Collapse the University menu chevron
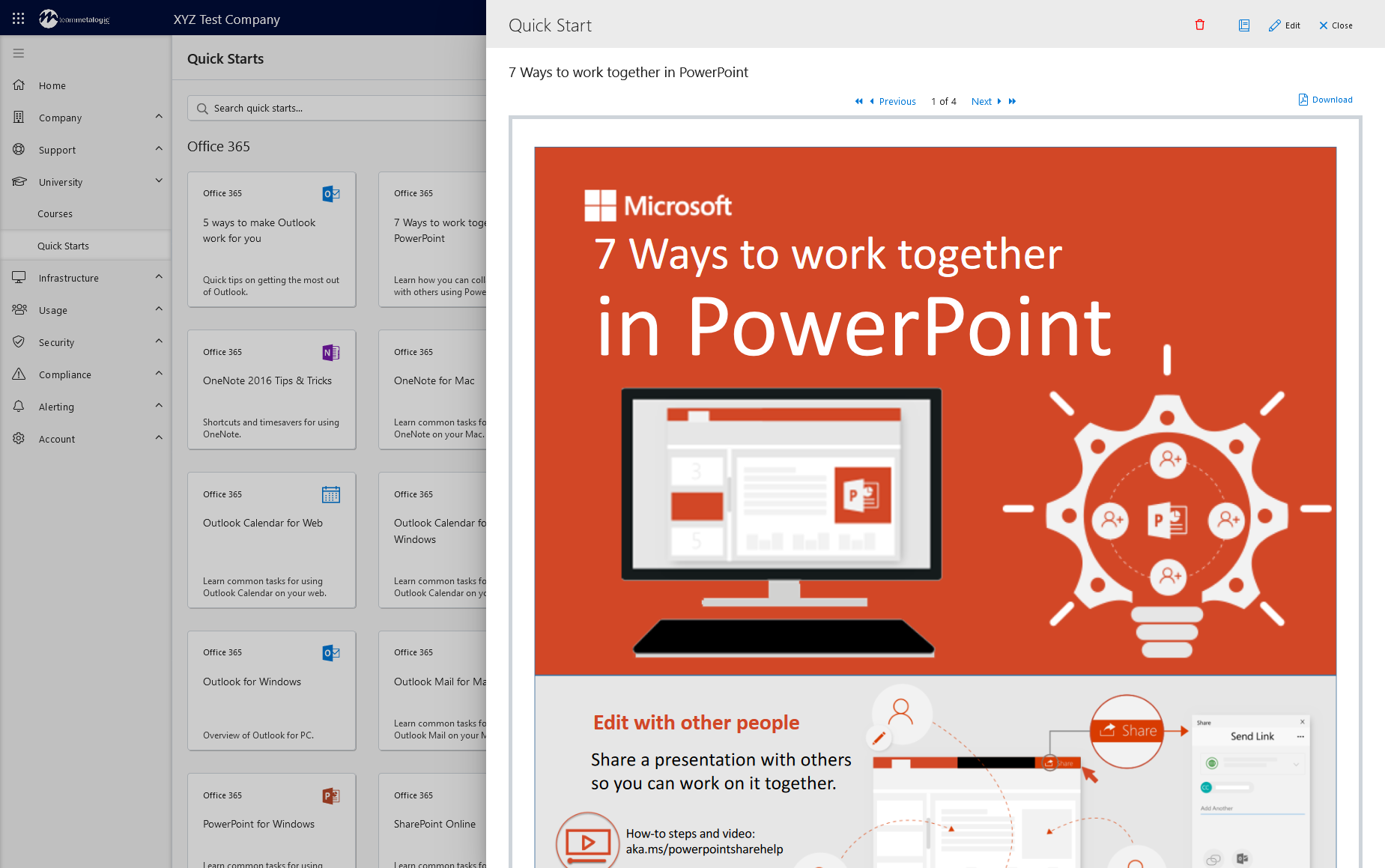This screenshot has height=868, width=1385. click(159, 180)
